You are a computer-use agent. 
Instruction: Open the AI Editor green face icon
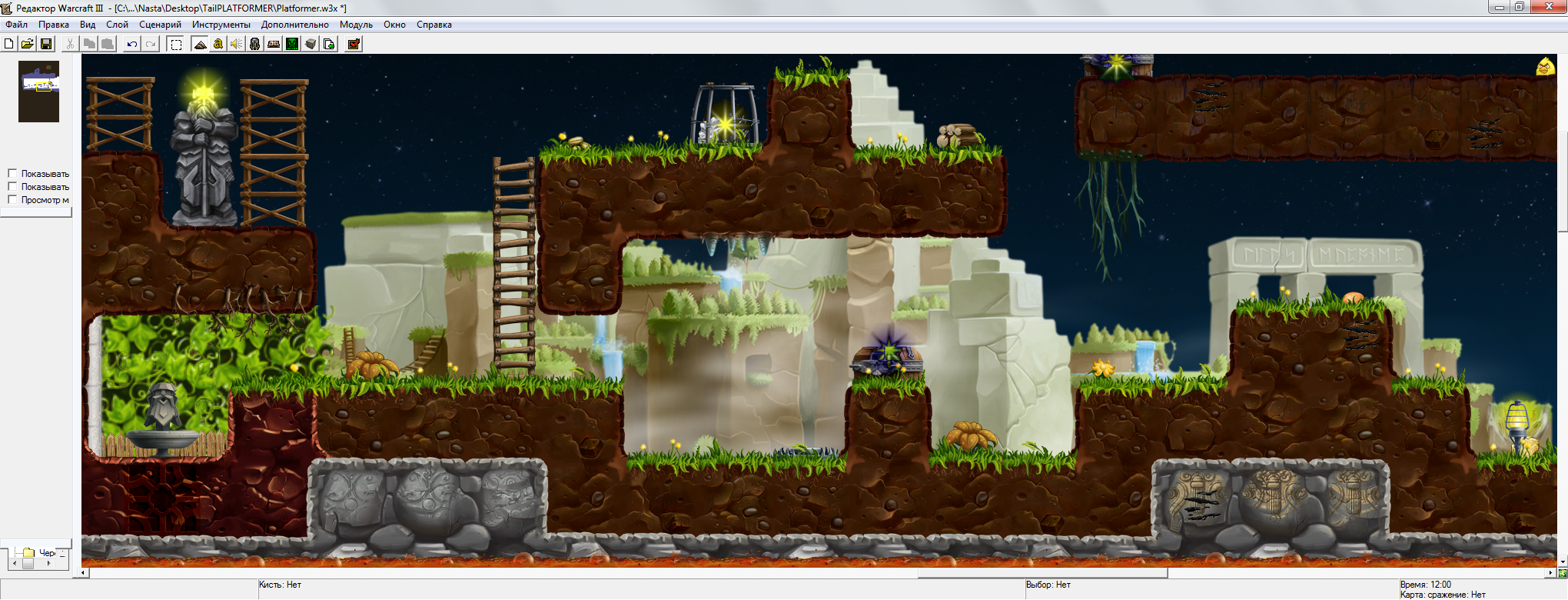pos(292,44)
